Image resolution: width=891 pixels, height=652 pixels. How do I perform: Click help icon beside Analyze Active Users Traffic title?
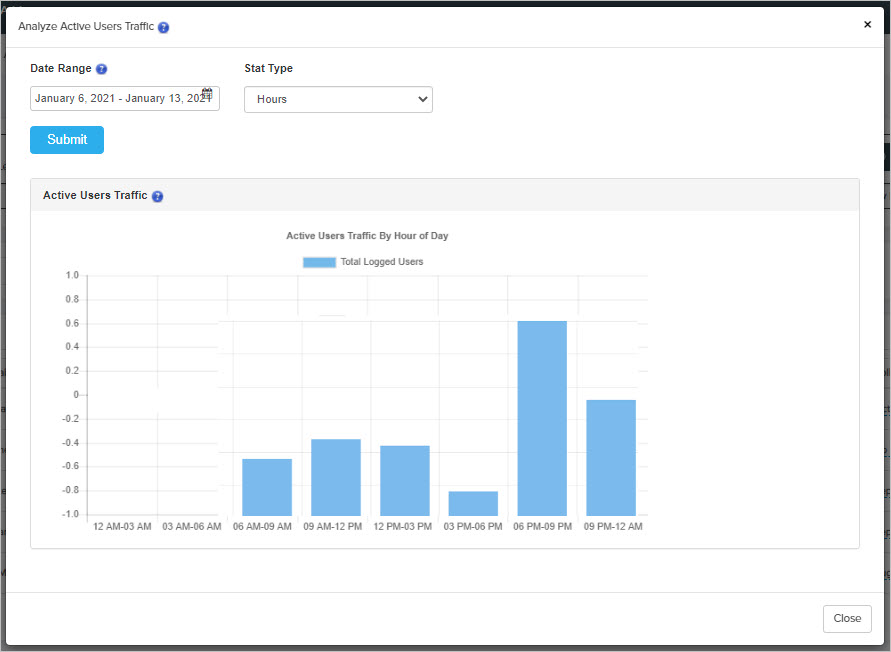pos(164,27)
